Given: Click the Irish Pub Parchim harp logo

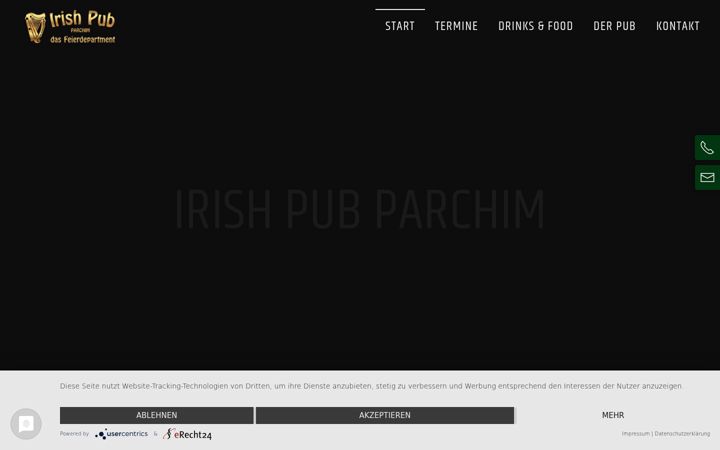Looking at the screenshot, I should tap(70, 28).
